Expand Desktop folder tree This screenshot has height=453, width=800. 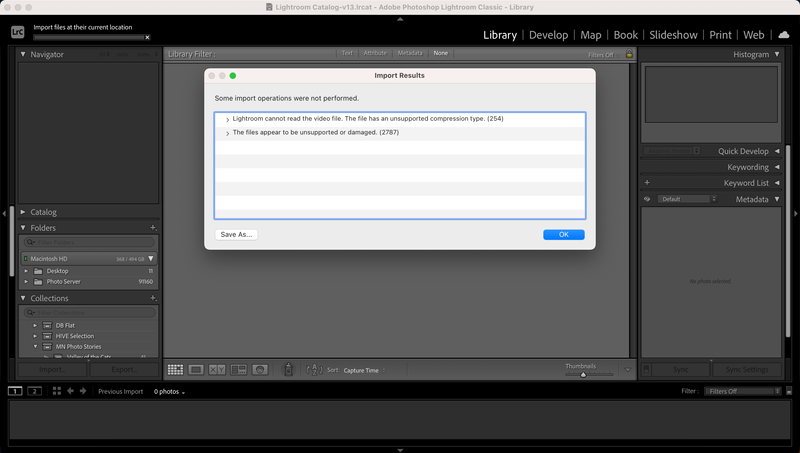coord(26,271)
